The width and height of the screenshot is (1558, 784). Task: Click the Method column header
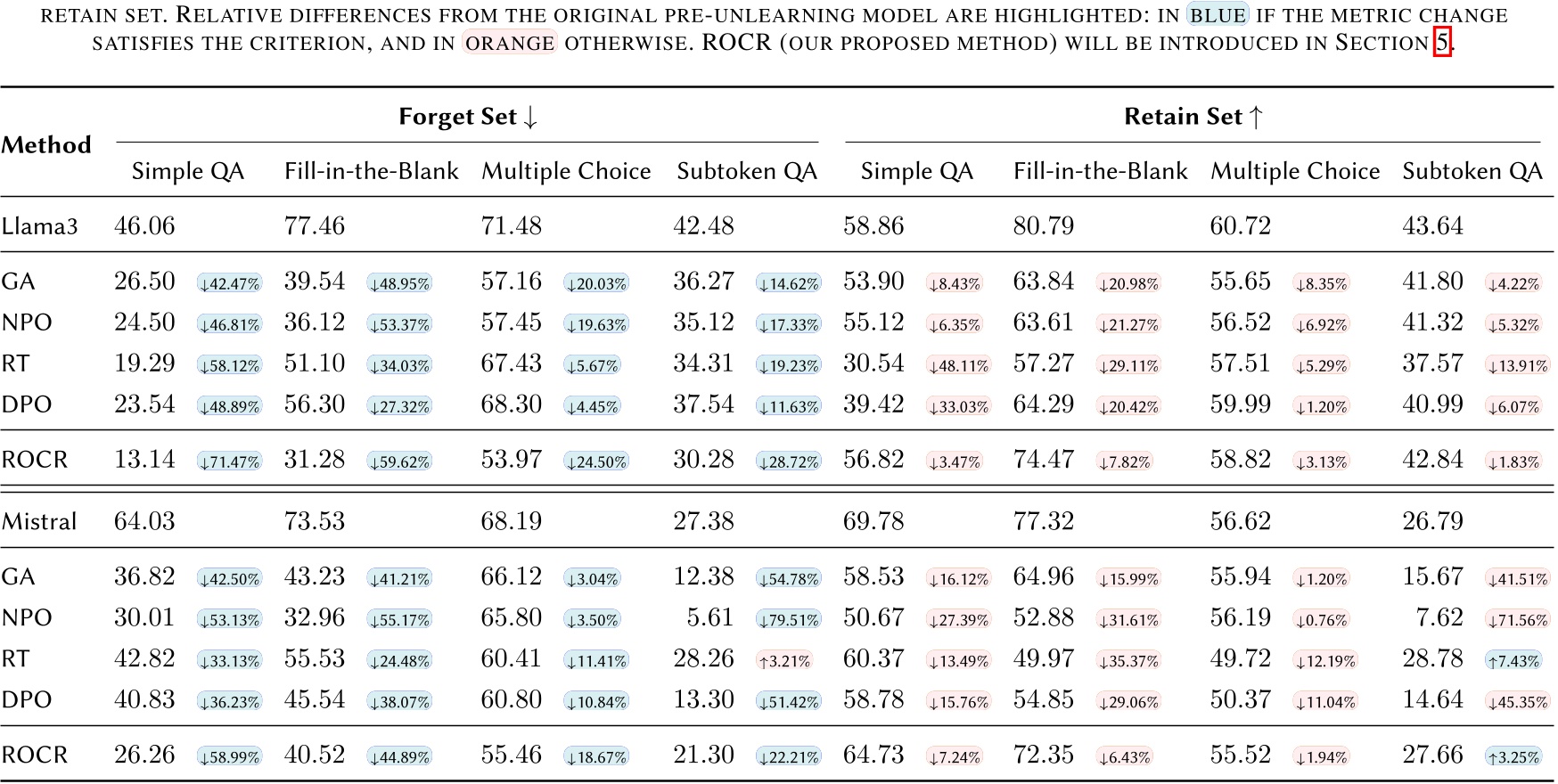coord(46,144)
